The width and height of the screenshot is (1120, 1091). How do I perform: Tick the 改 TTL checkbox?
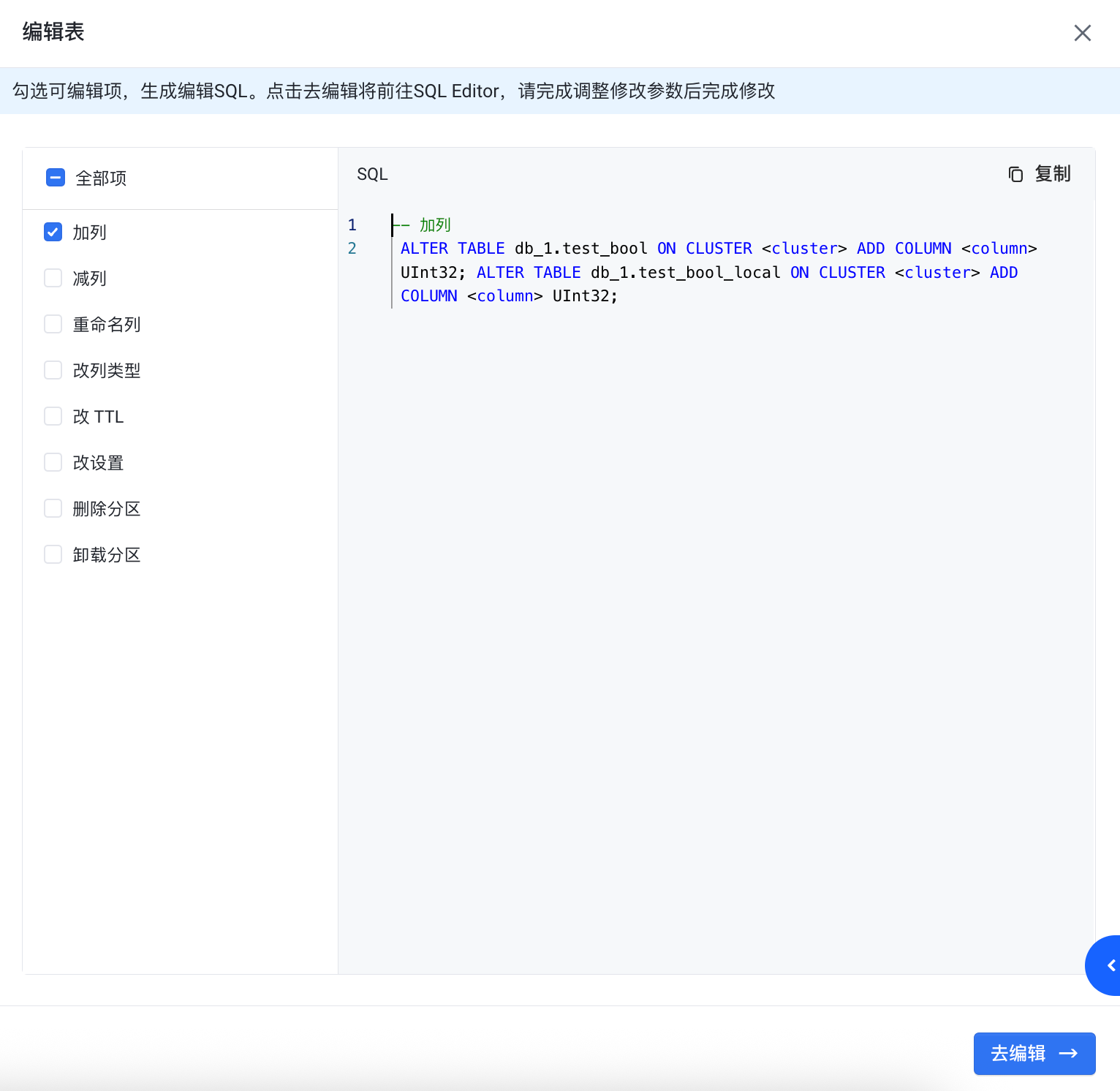click(53, 416)
